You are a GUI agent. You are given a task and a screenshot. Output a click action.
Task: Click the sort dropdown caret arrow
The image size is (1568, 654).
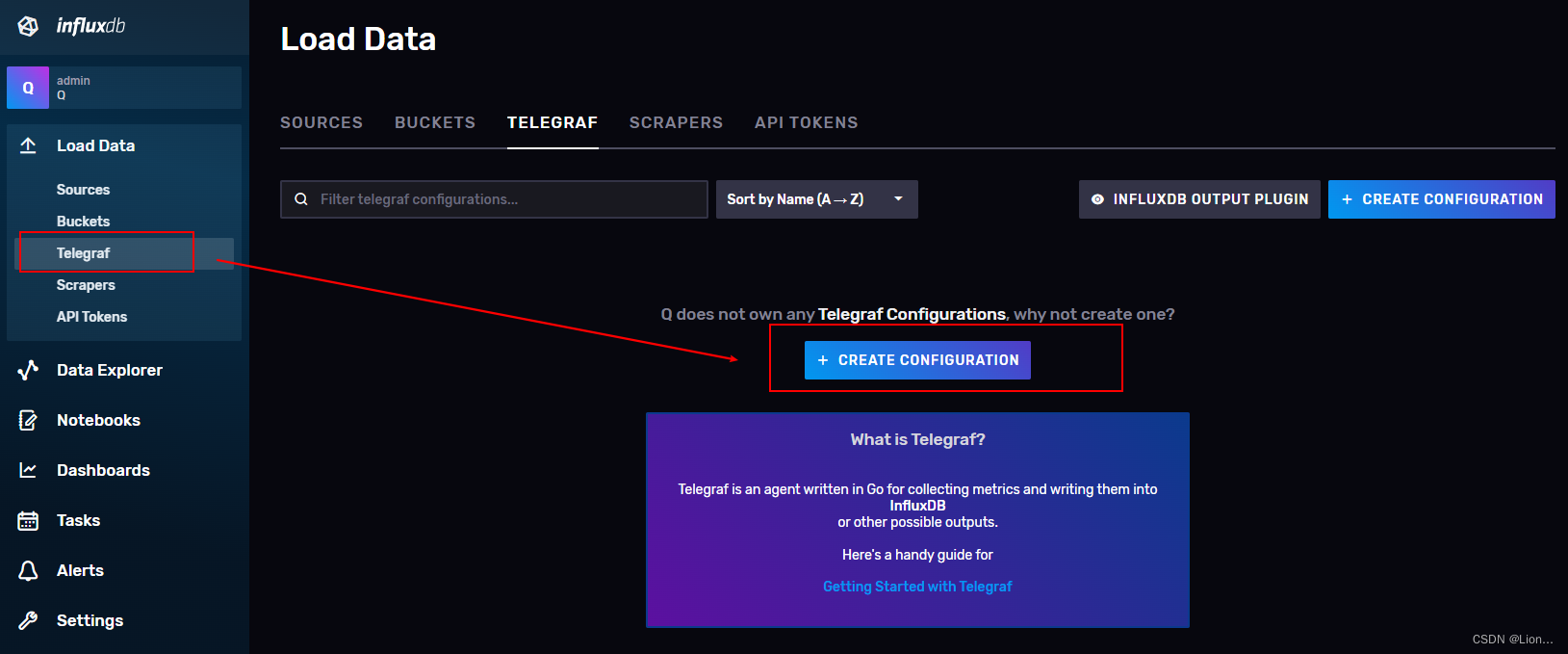(898, 199)
